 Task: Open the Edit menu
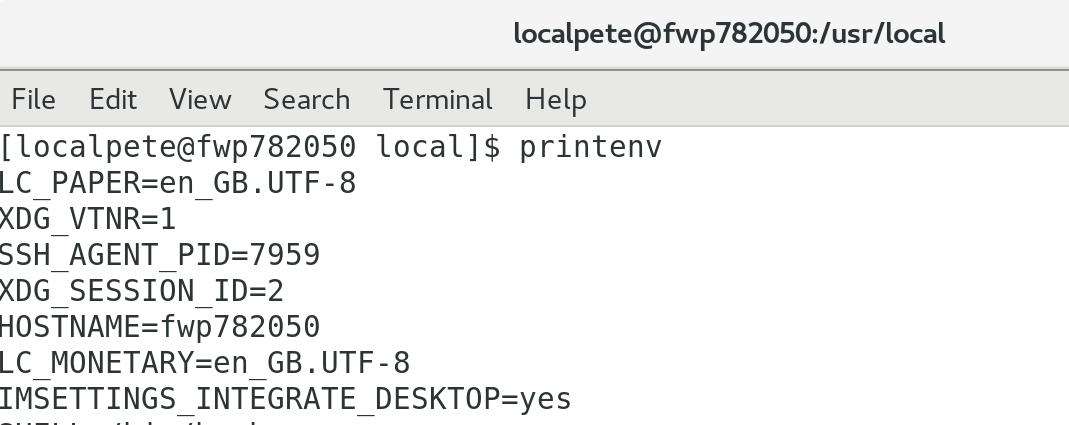tap(113, 100)
